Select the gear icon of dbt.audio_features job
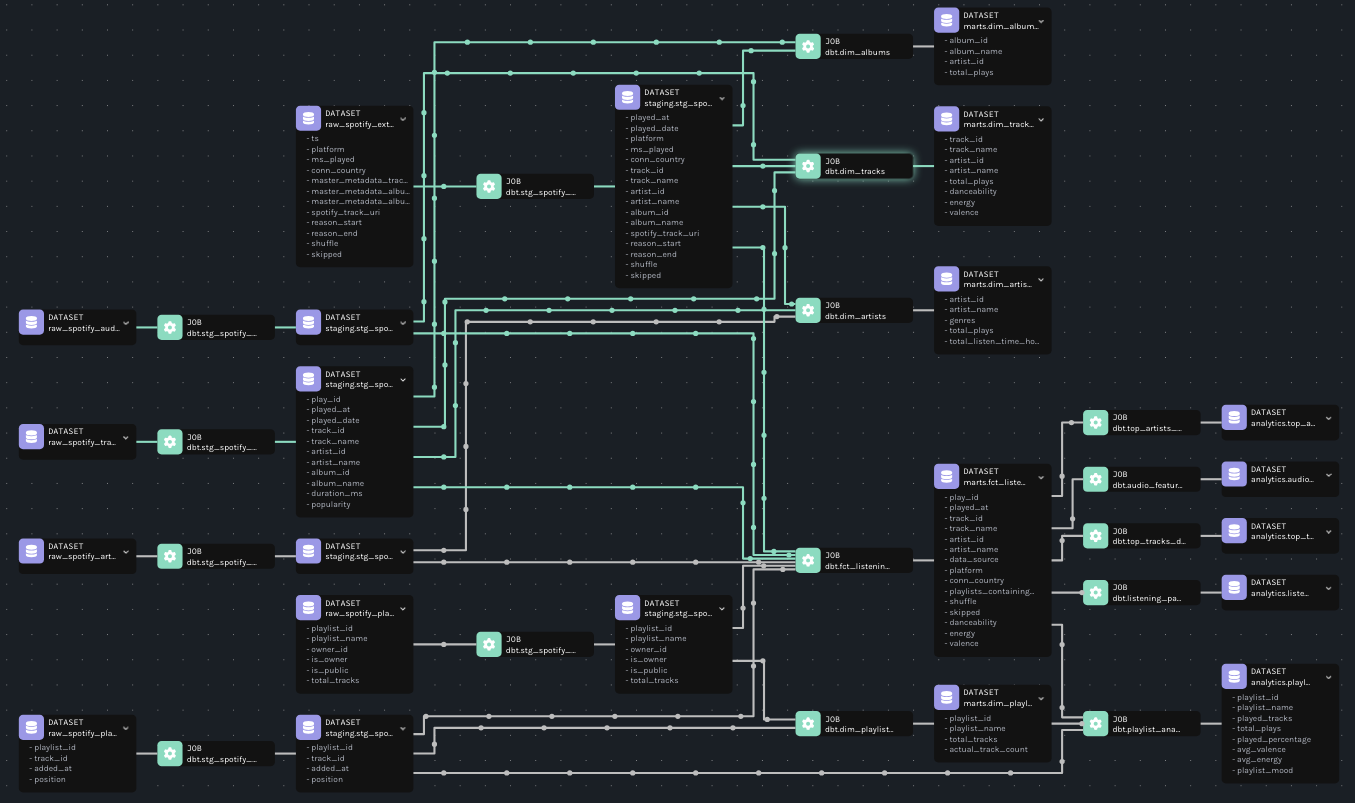Screen dimensions: 1355x803 (x=1095, y=479)
